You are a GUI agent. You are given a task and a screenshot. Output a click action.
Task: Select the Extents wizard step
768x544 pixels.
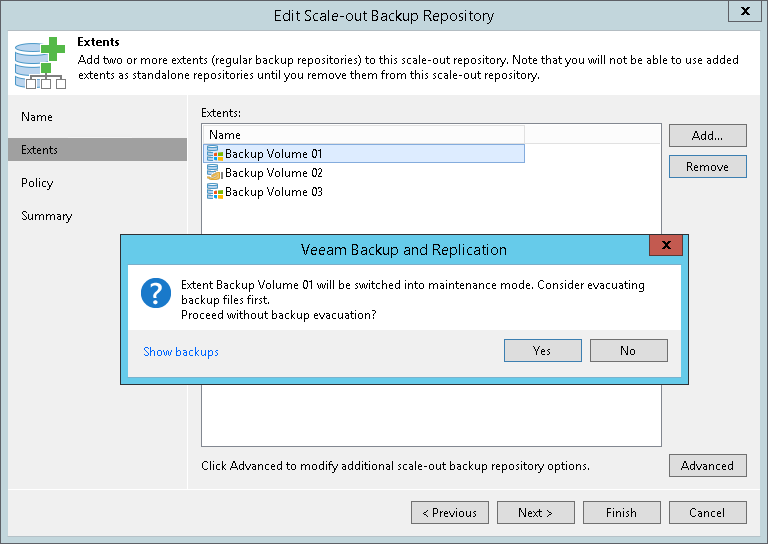click(40, 150)
